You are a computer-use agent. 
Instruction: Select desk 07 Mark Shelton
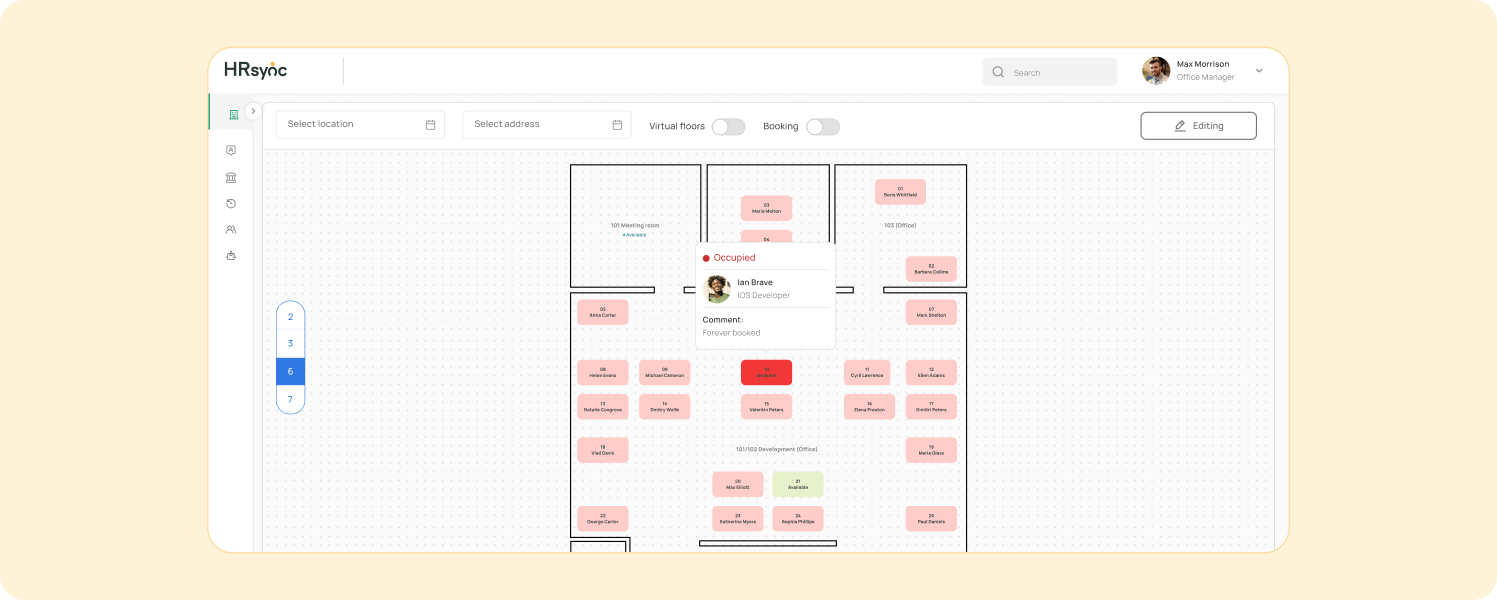coord(931,312)
